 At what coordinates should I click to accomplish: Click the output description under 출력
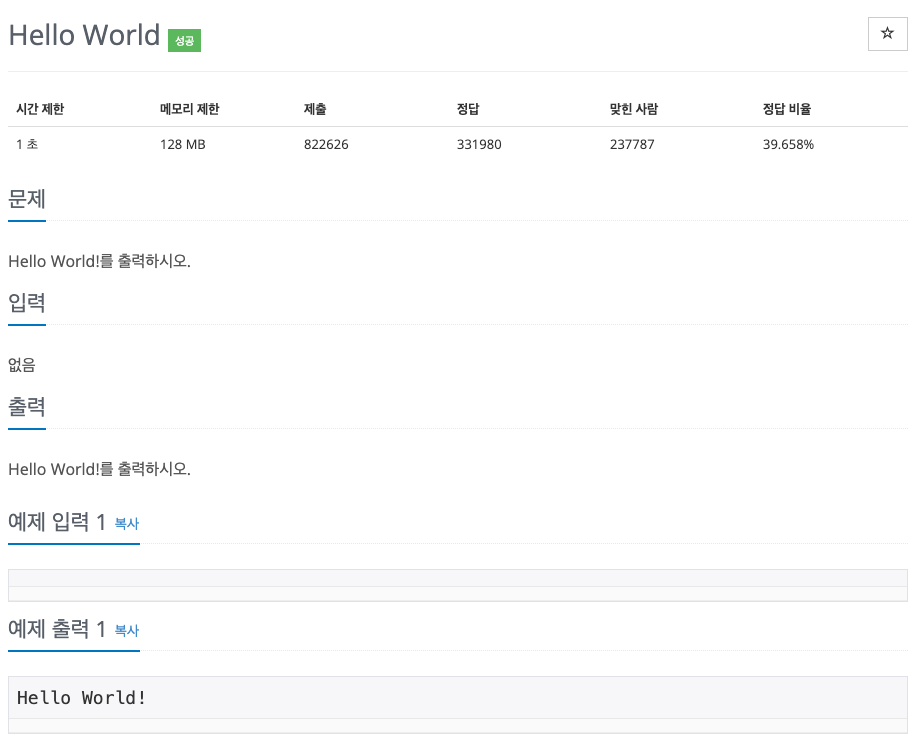pyautogui.click(x=99, y=469)
